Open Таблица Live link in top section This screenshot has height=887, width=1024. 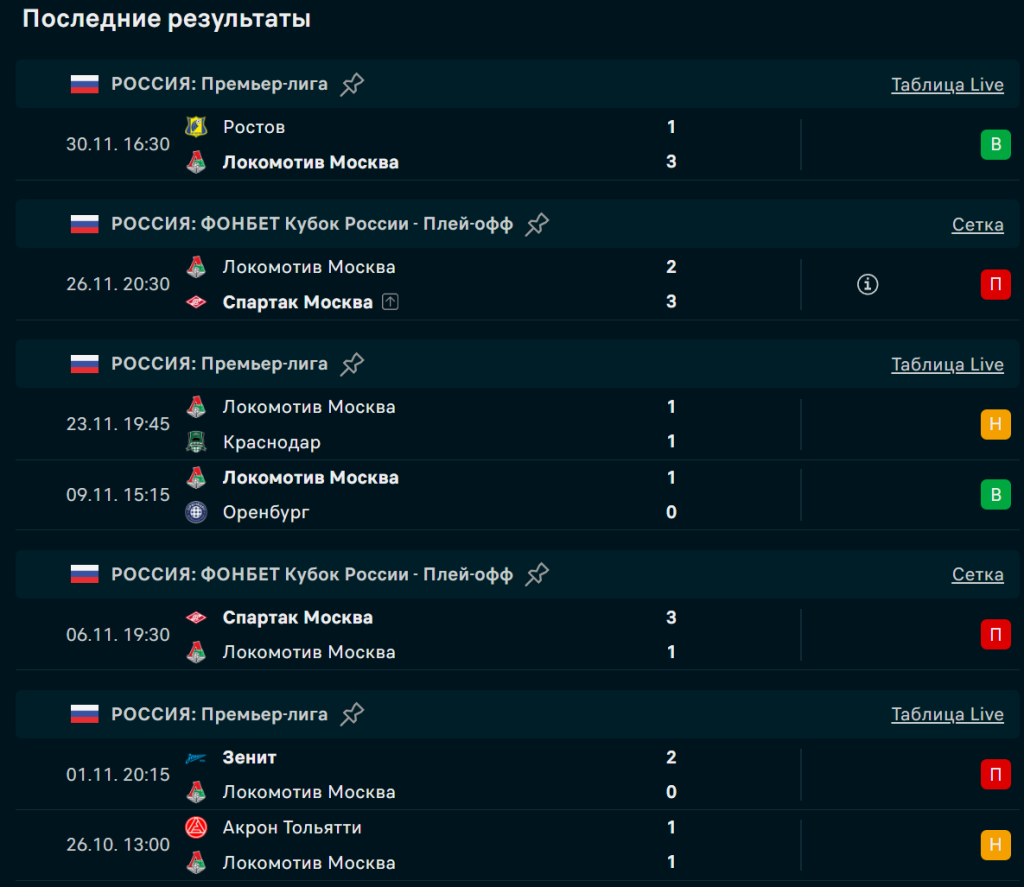947,85
